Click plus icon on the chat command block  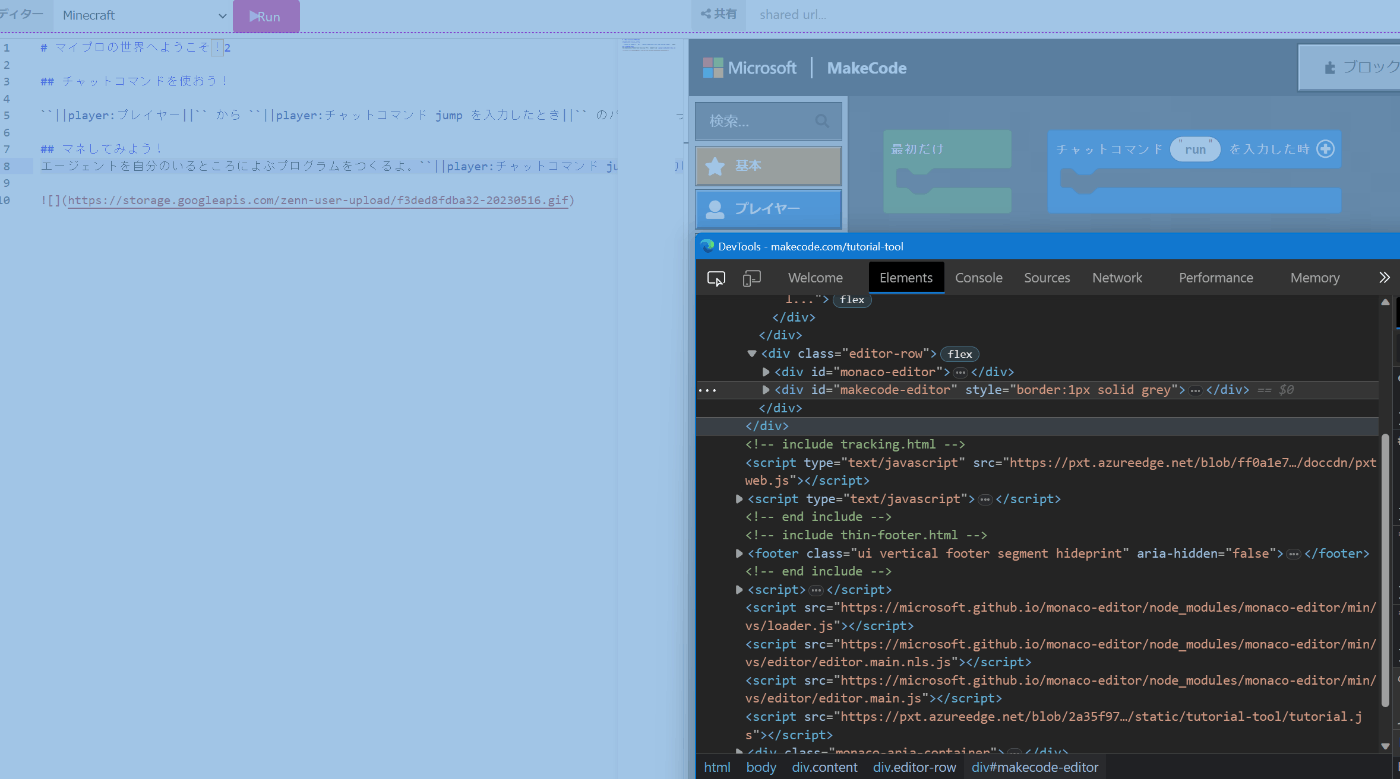tap(1326, 149)
